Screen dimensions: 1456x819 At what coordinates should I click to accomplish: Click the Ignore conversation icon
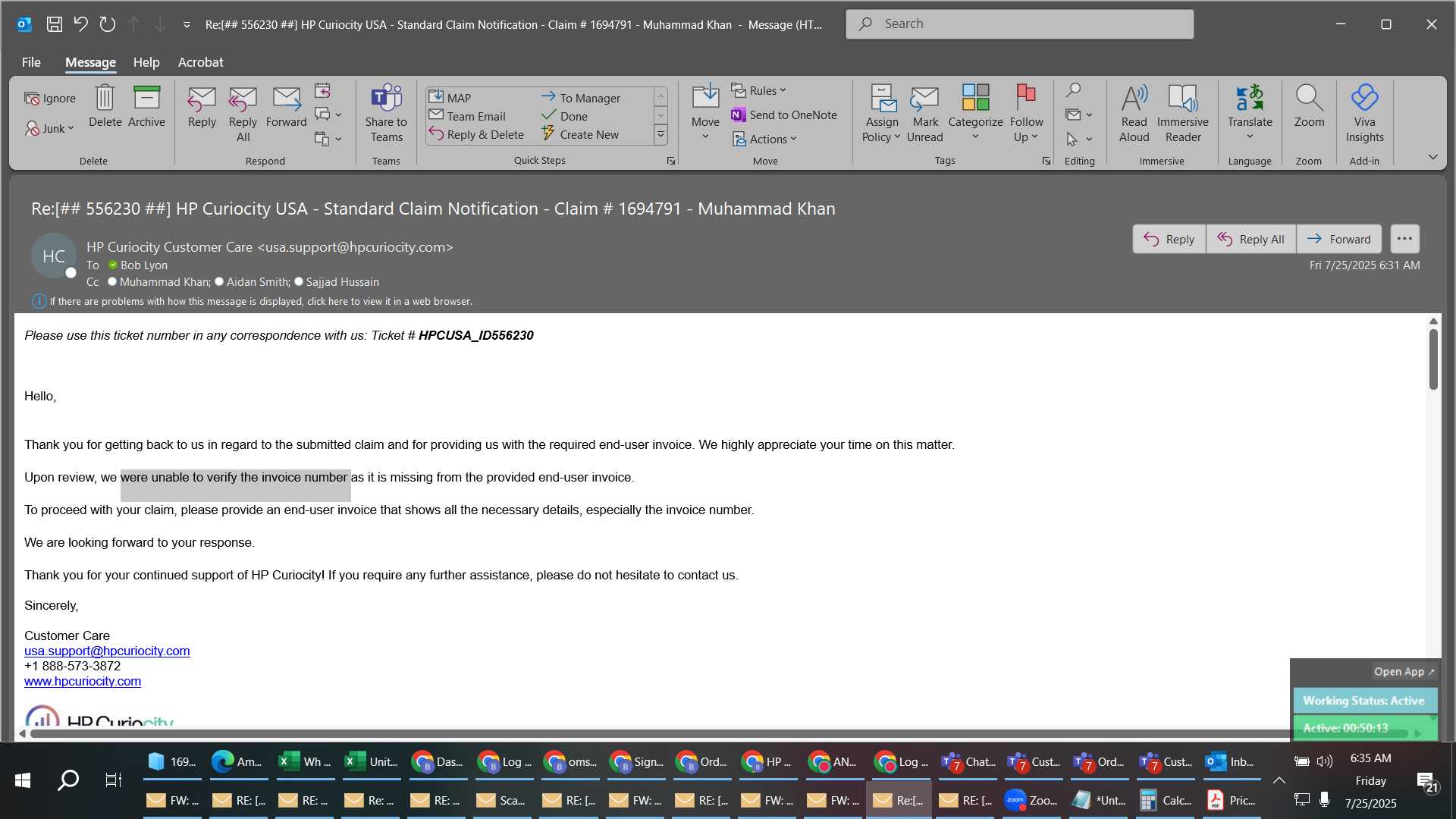tap(50, 98)
